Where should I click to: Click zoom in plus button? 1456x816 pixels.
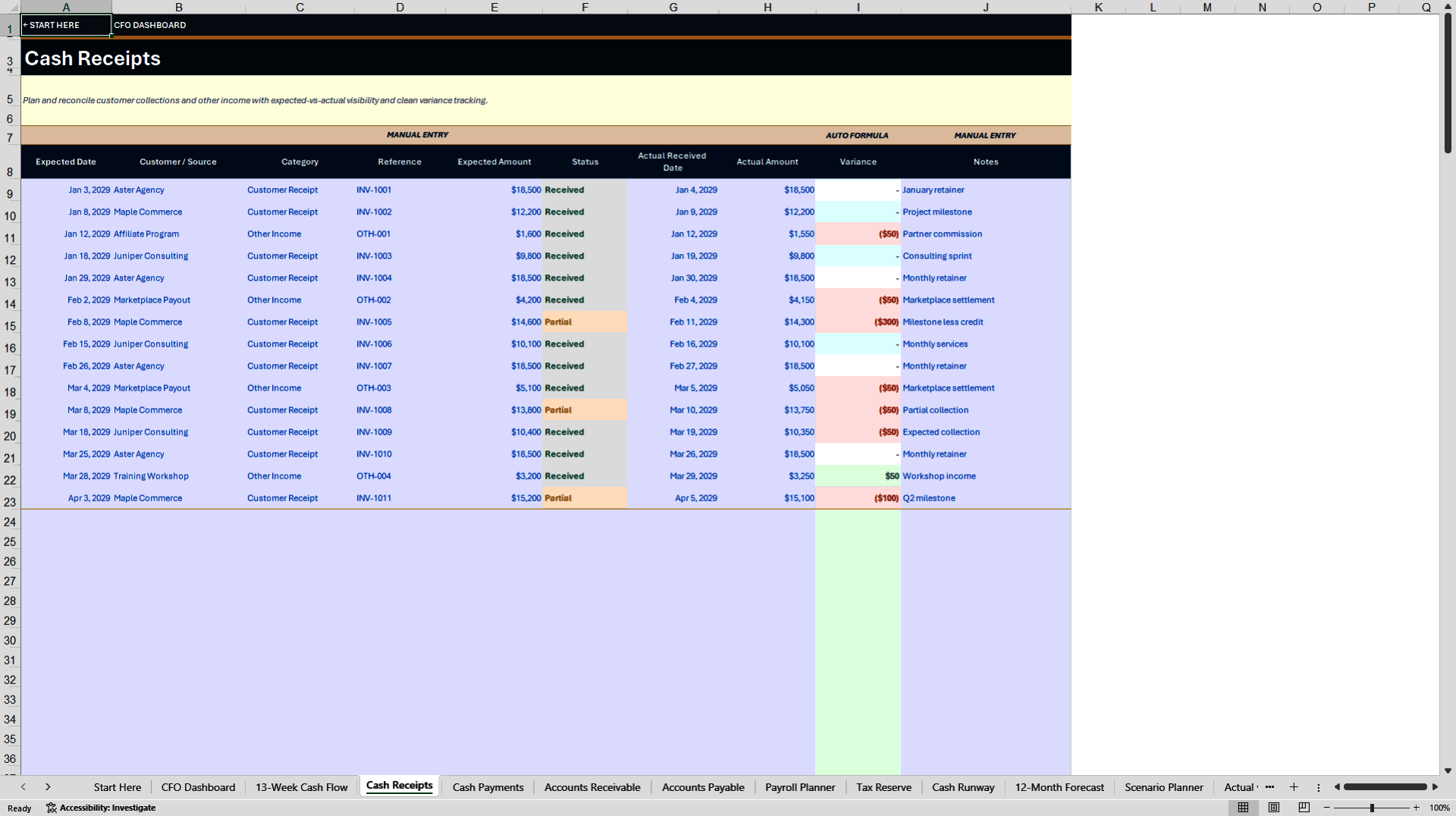tap(1416, 808)
